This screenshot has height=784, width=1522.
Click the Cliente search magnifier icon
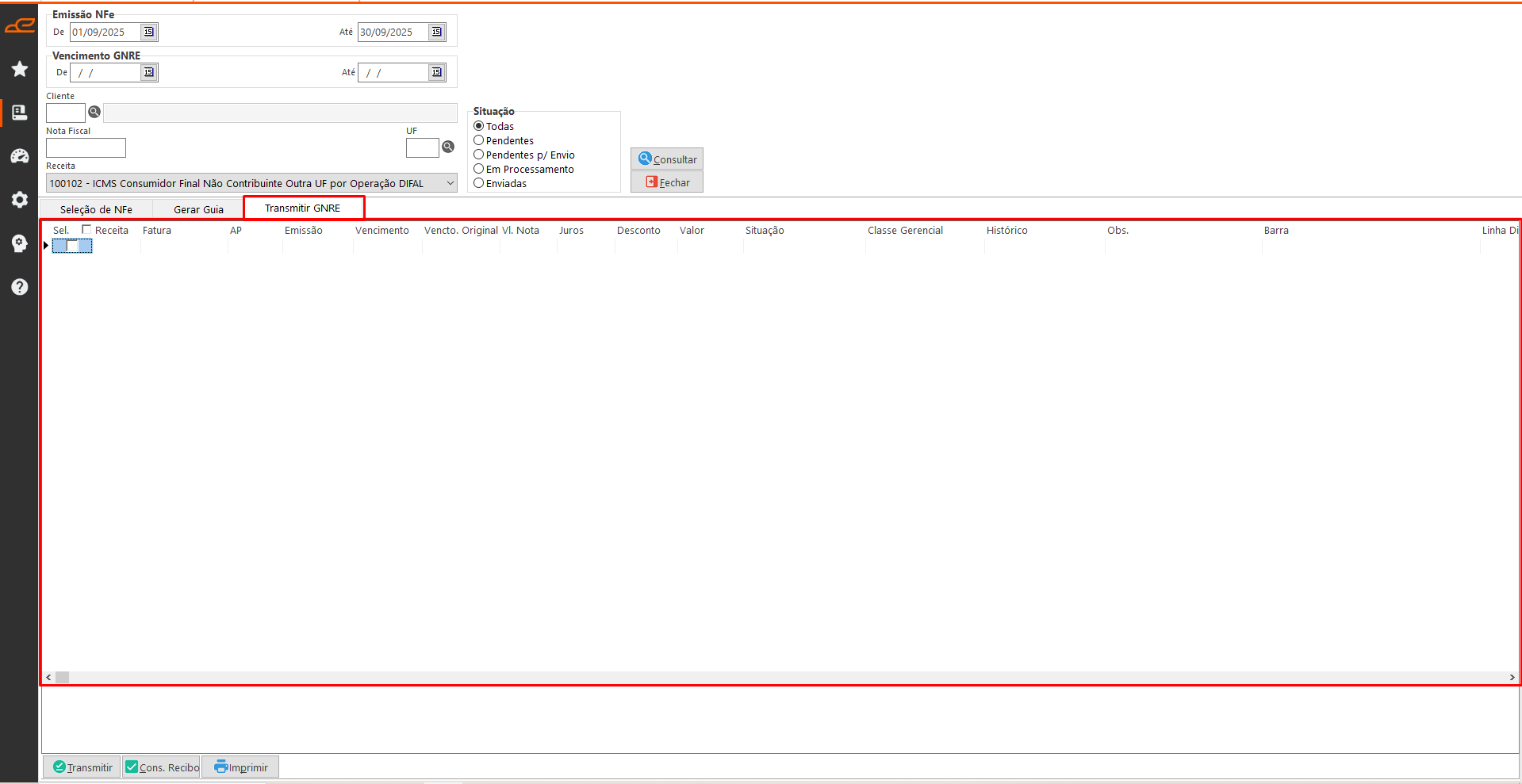[94, 113]
